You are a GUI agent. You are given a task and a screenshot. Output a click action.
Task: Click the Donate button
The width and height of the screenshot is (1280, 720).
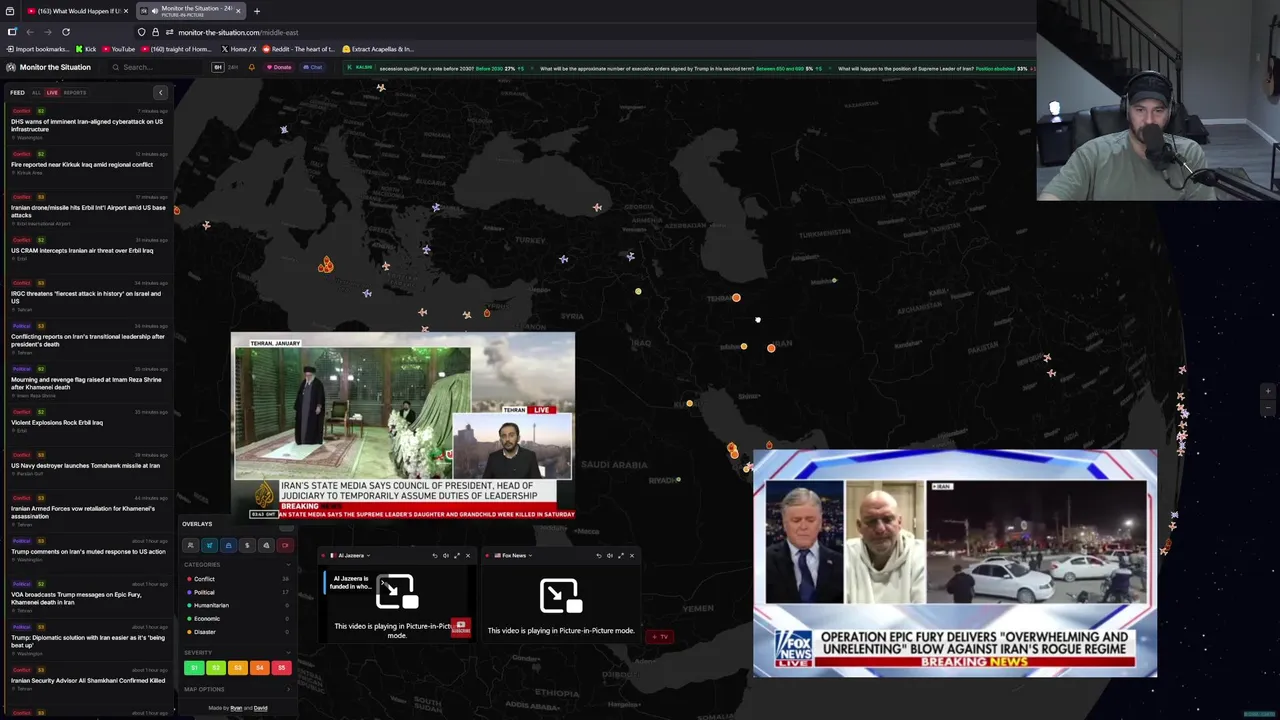coord(279,67)
